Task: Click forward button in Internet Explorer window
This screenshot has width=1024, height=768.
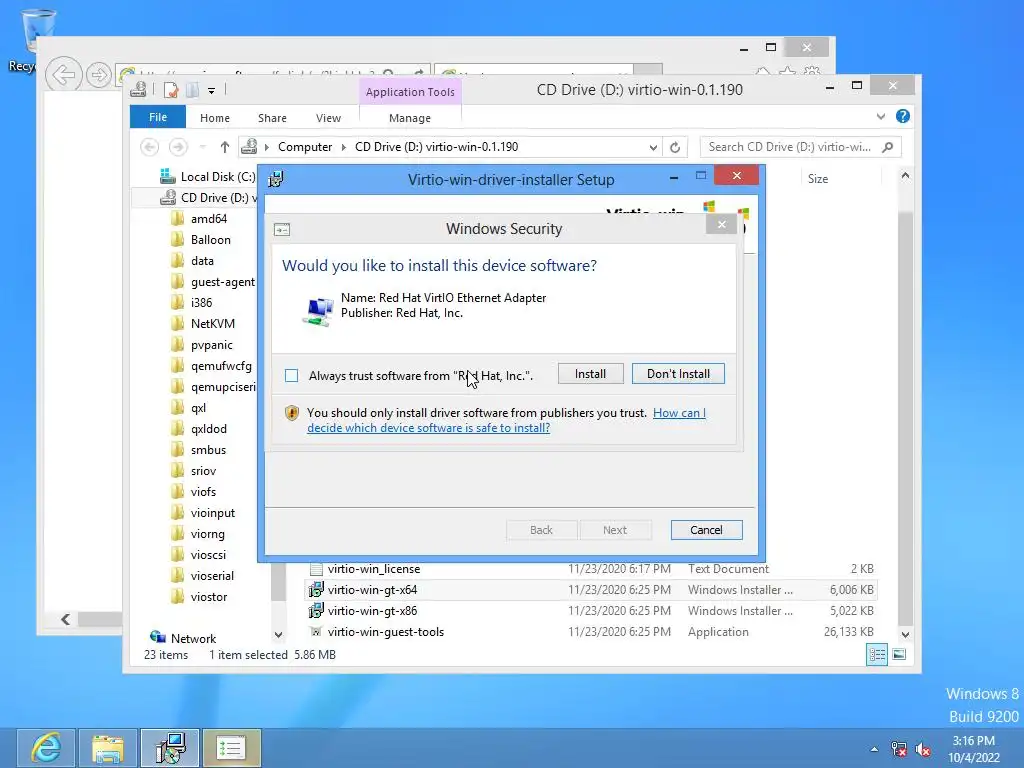Action: pos(99,75)
